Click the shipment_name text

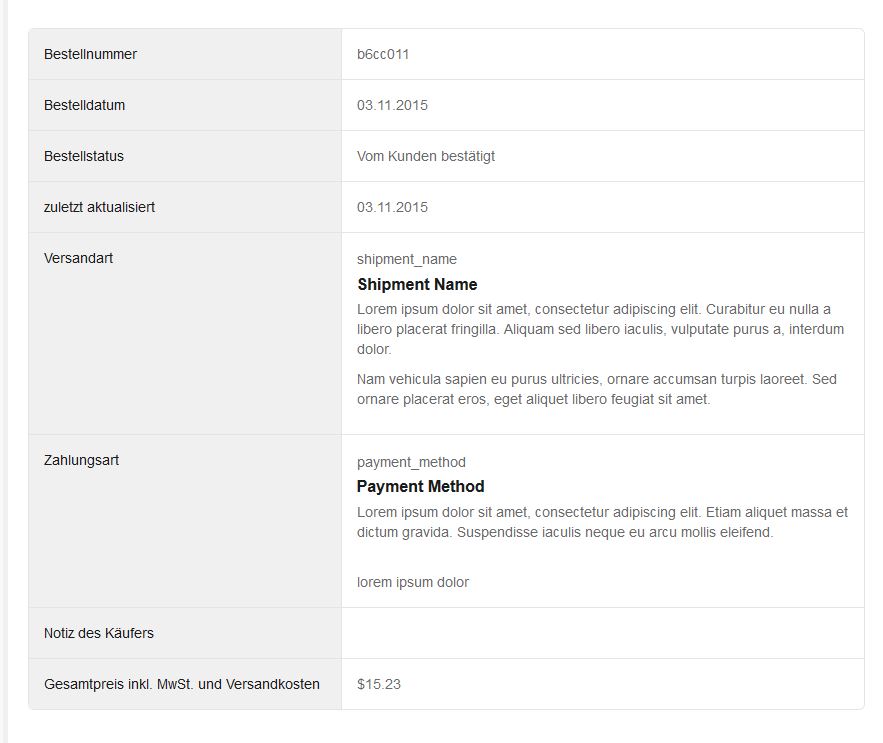click(x=407, y=259)
